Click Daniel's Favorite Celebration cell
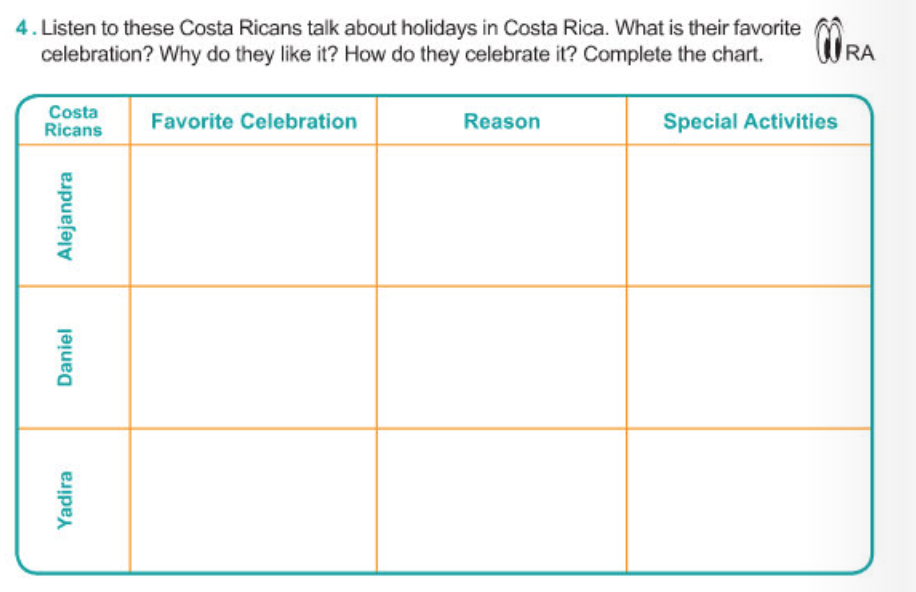 (253, 357)
